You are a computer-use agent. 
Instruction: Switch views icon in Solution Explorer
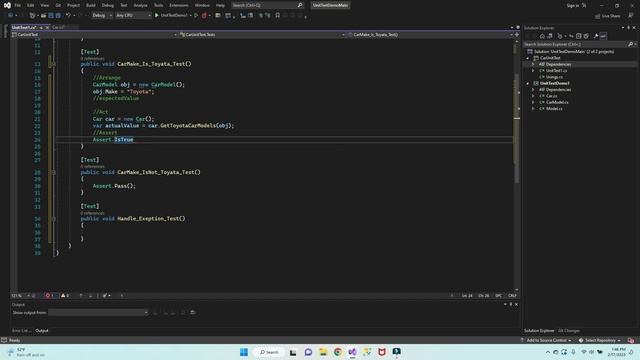(x=550, y=36)
